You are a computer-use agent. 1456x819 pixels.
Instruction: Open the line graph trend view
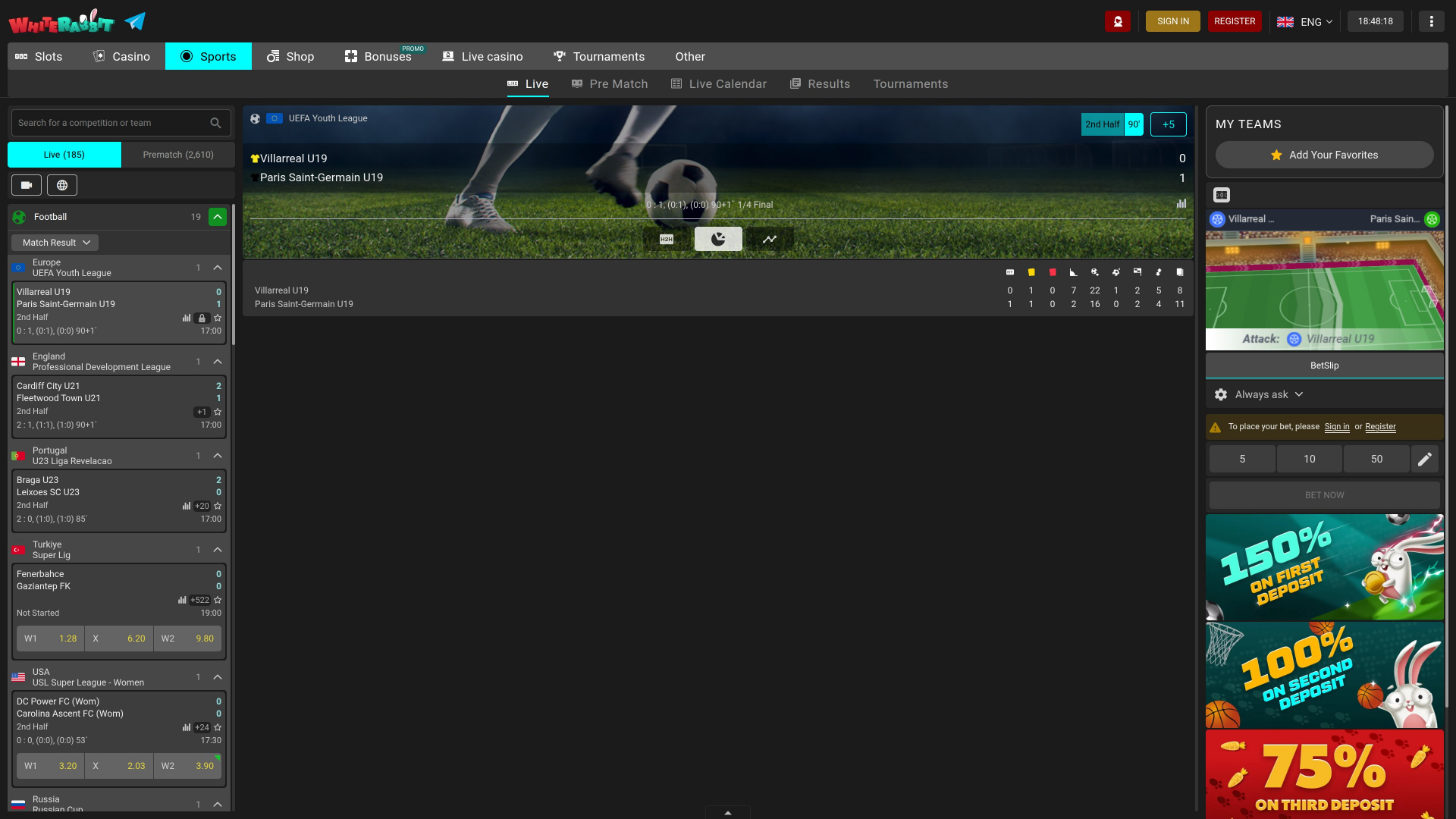pyautogui.click(x=770, y=238)
